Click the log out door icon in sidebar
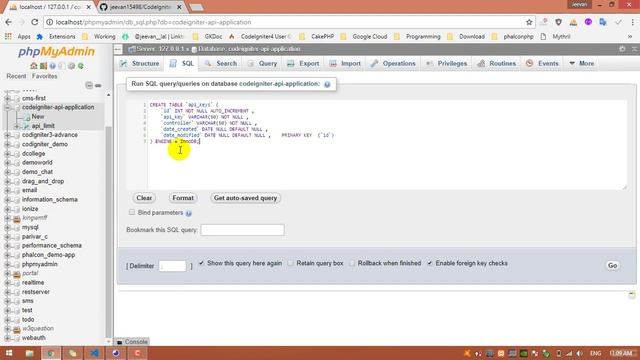Screen dimensions: 640x360 (x=43, y=66)
